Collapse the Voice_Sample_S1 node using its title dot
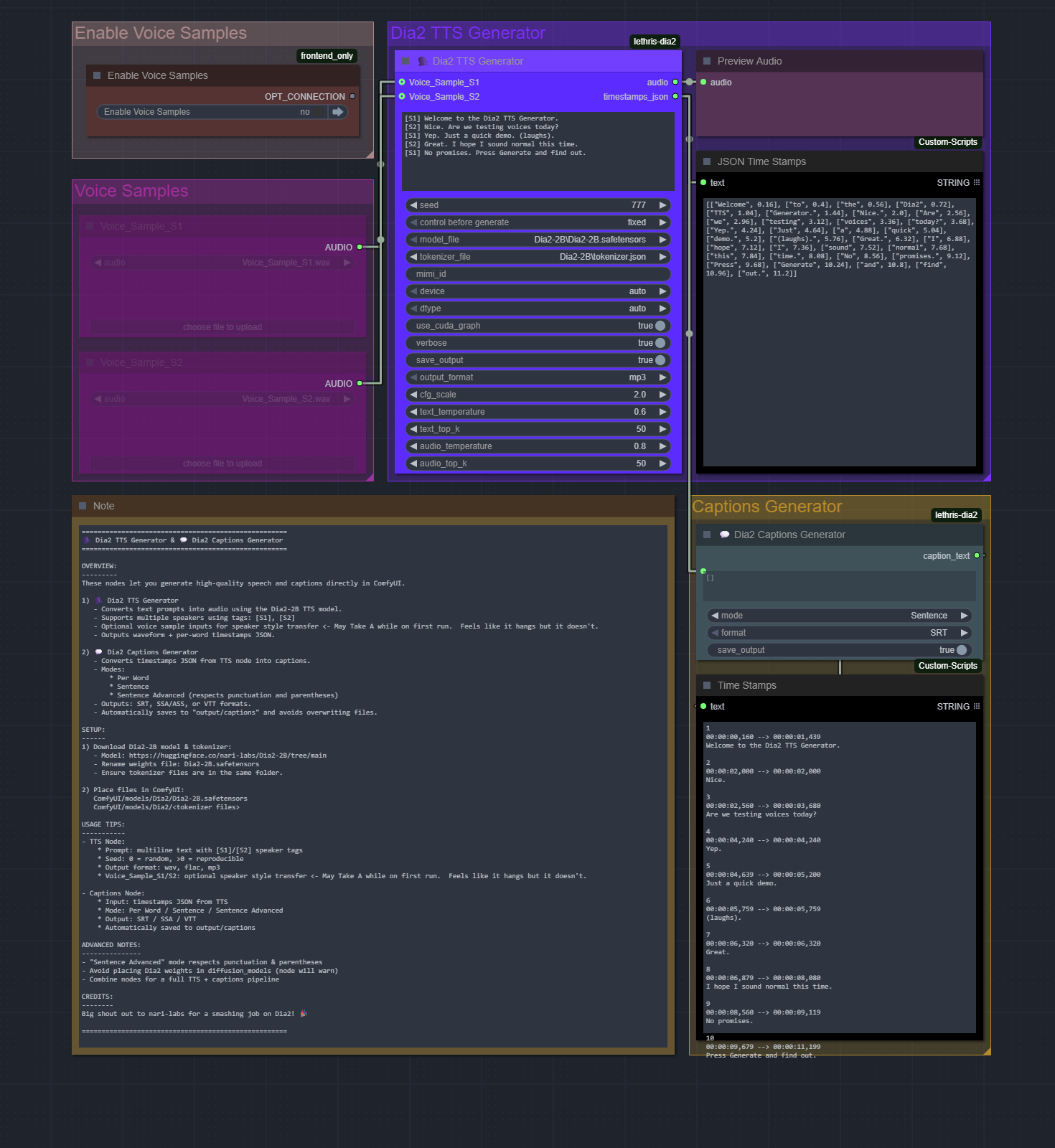This screenshot has height=1148, width=1055. 90,226
